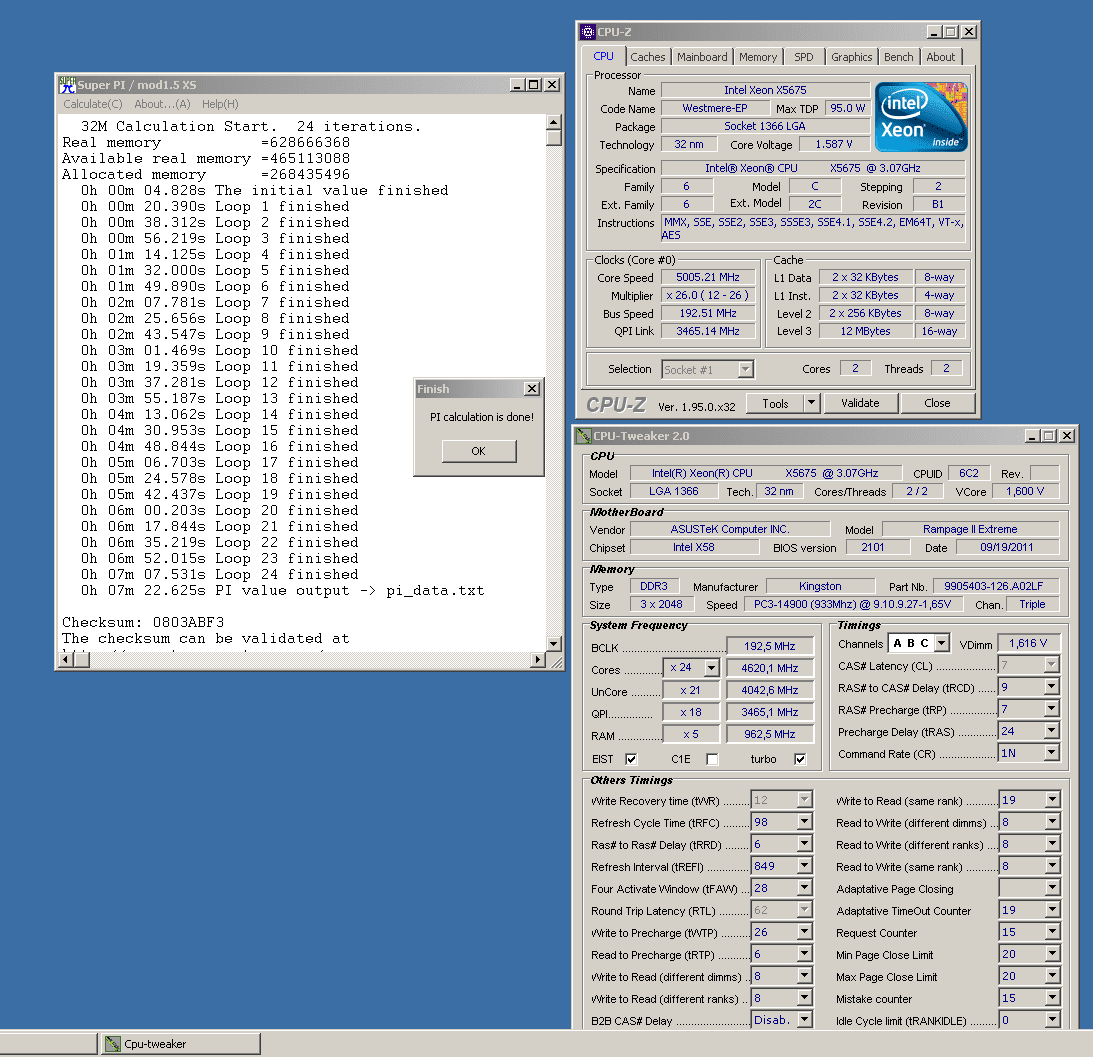Open the CPU-Z Tools dropdown arrow
Viewport: 1093px width, 1057px height.
point(811,403)
